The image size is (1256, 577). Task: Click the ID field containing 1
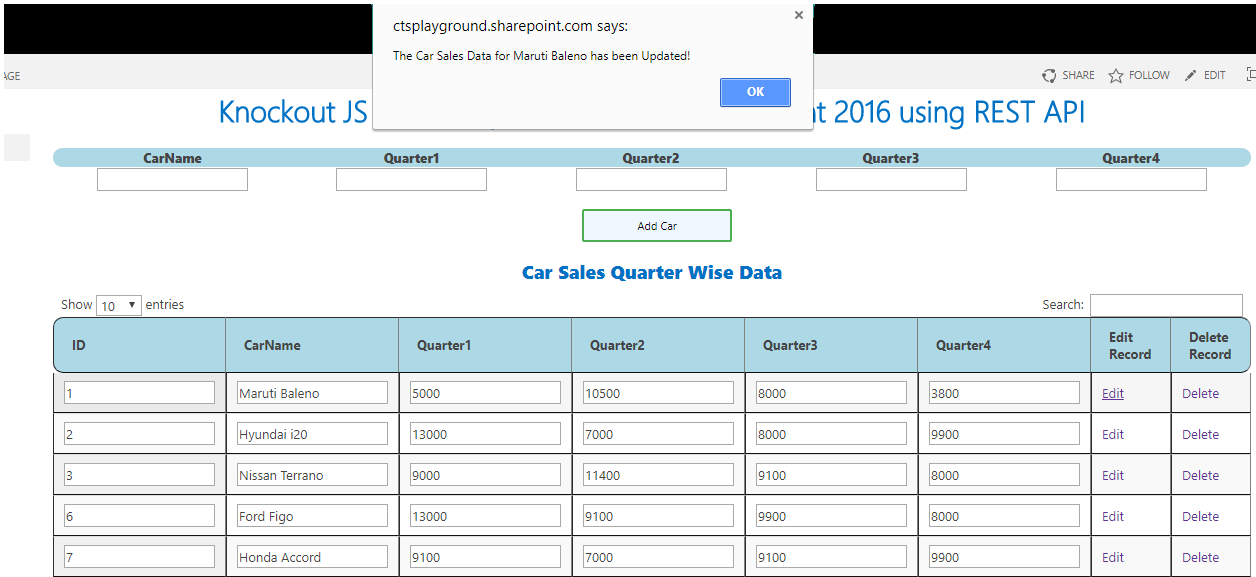point(139,393)
